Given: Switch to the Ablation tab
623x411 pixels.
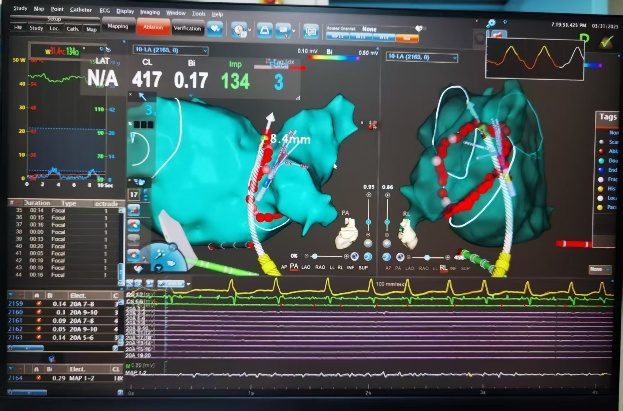Looking at the screenshot, I should (x=153, y=29).
